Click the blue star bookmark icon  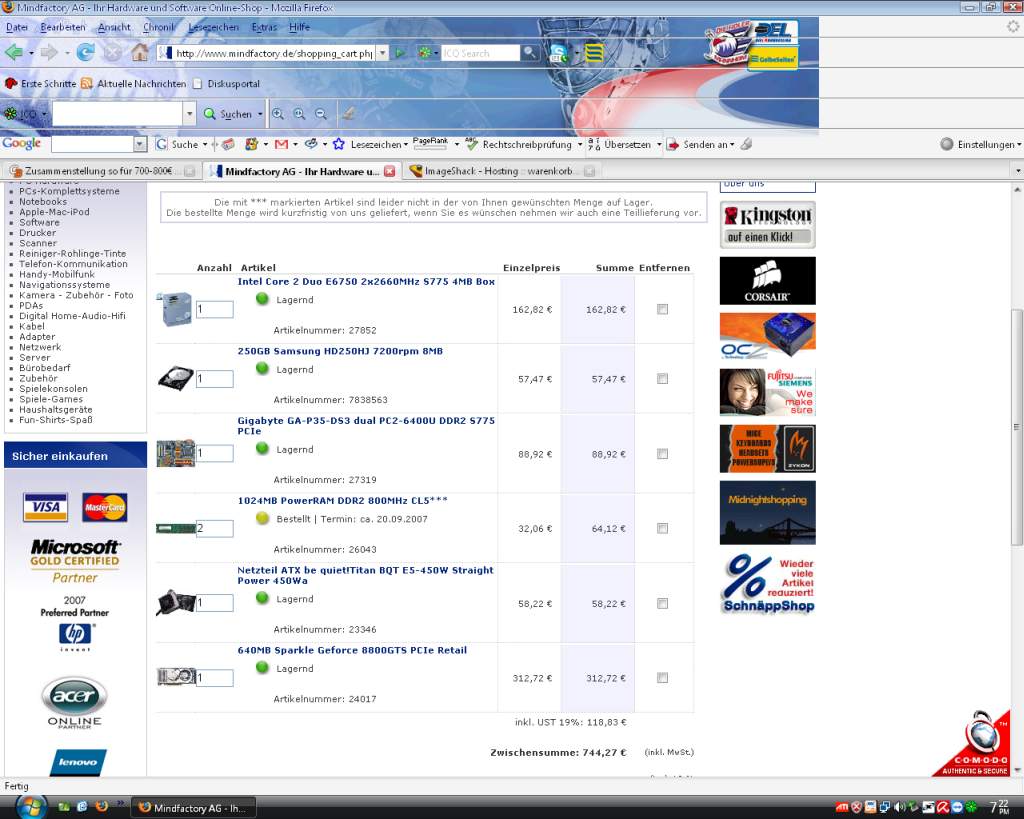coord(338,144)
